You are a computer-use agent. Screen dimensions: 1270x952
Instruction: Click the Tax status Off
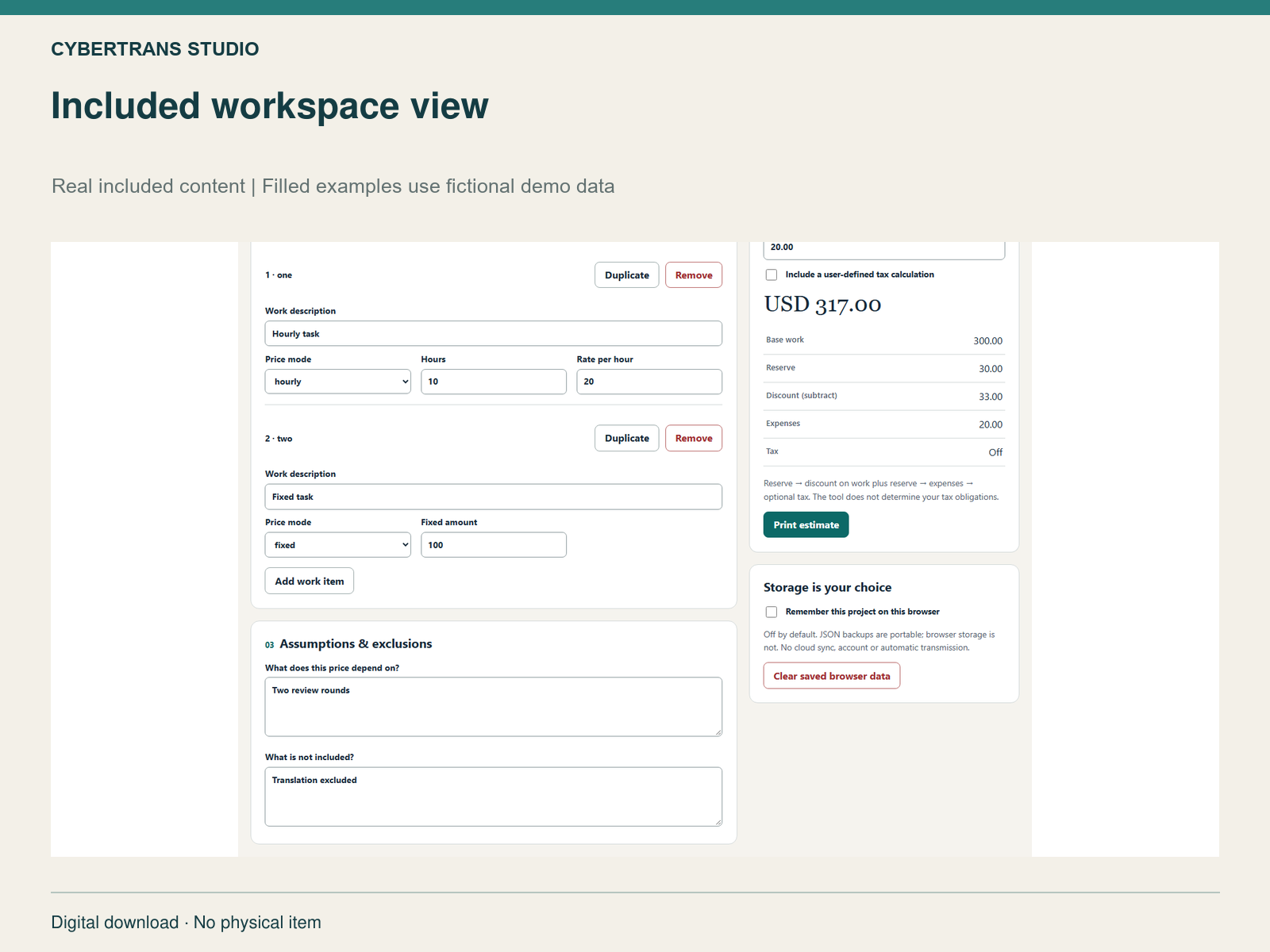coord(995,452)
